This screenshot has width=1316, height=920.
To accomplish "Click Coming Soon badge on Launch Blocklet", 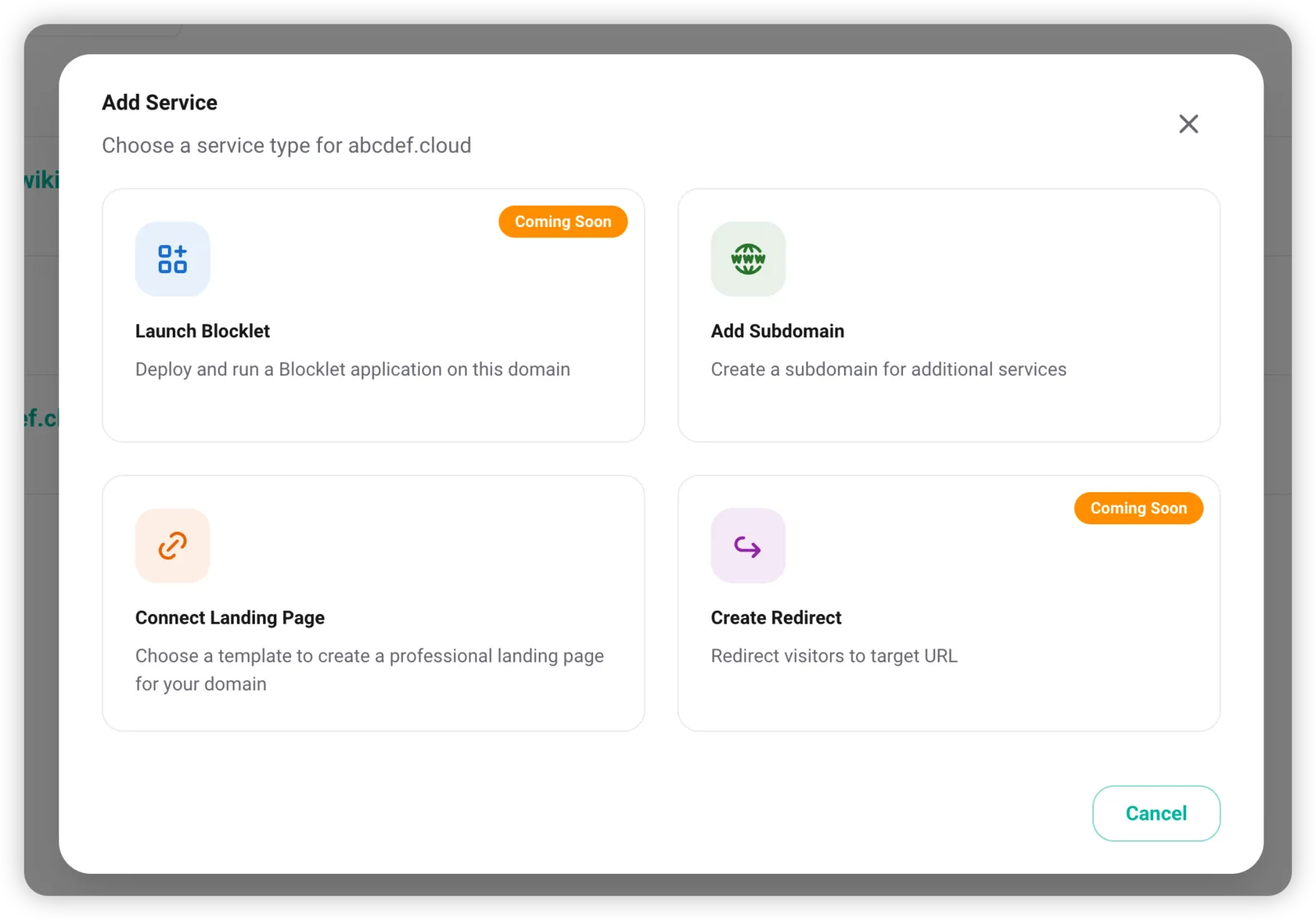I will 563,221.
